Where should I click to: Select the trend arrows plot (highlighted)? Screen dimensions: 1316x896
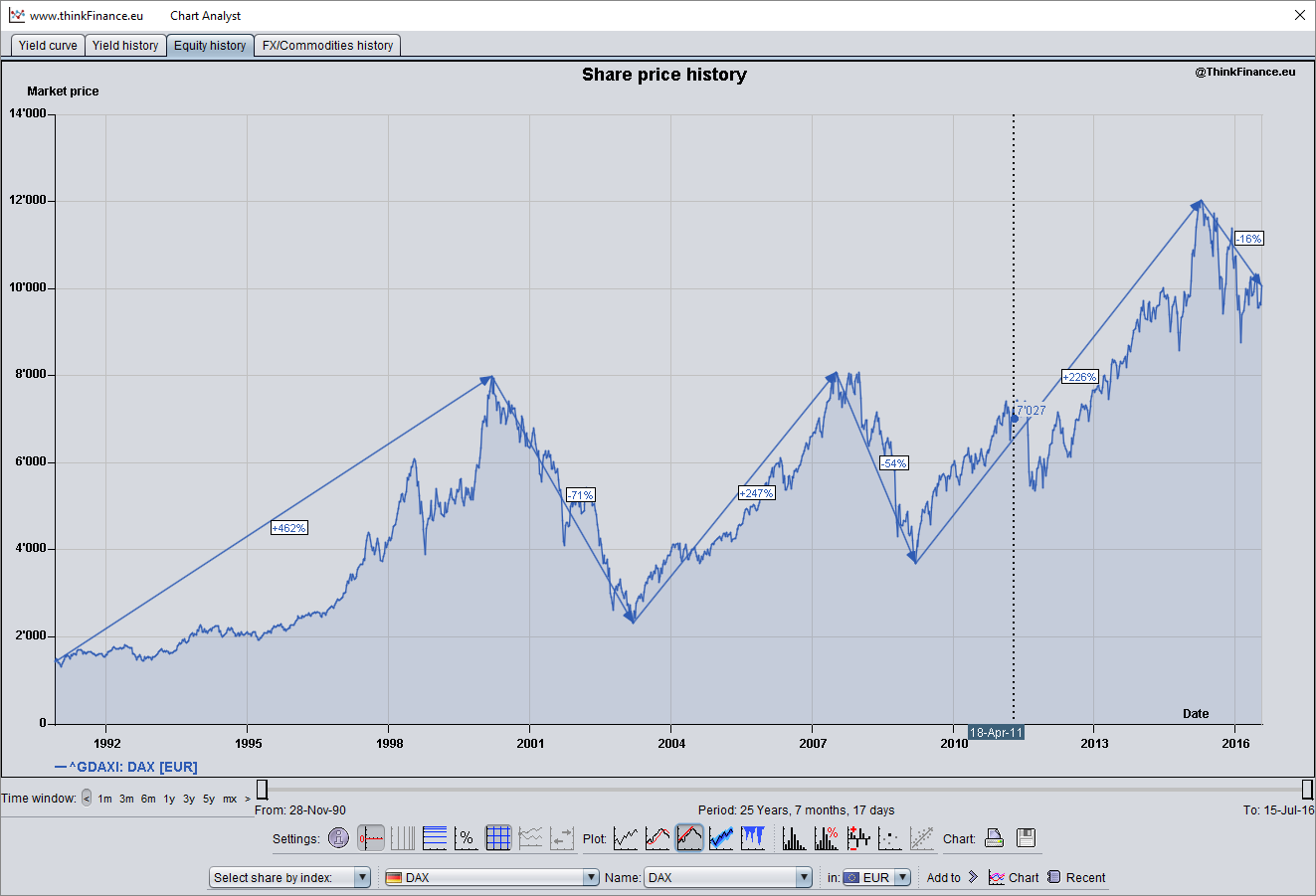click(x=689, y=838)
